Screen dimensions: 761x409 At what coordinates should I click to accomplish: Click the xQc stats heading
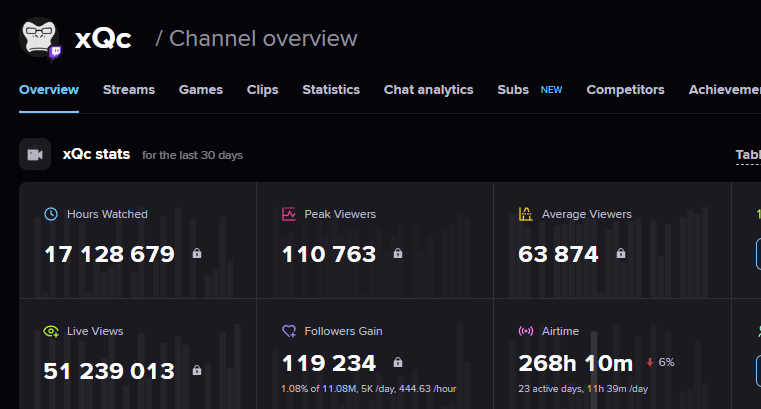click(96, 154)
